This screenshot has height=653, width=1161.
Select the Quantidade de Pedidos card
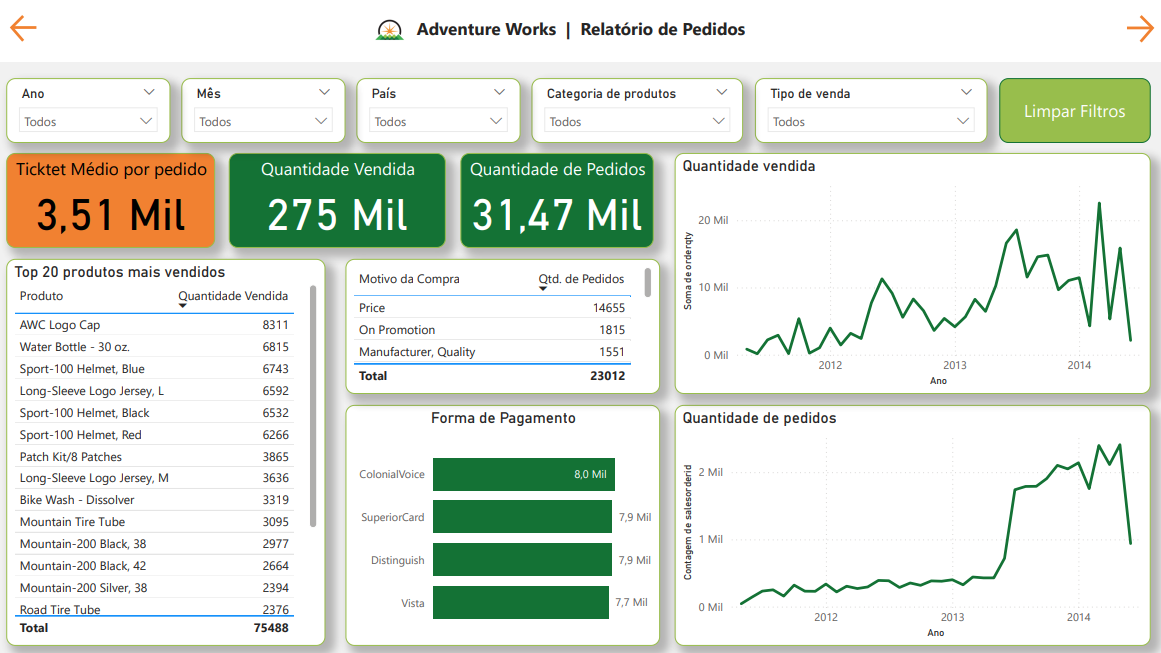557,201
